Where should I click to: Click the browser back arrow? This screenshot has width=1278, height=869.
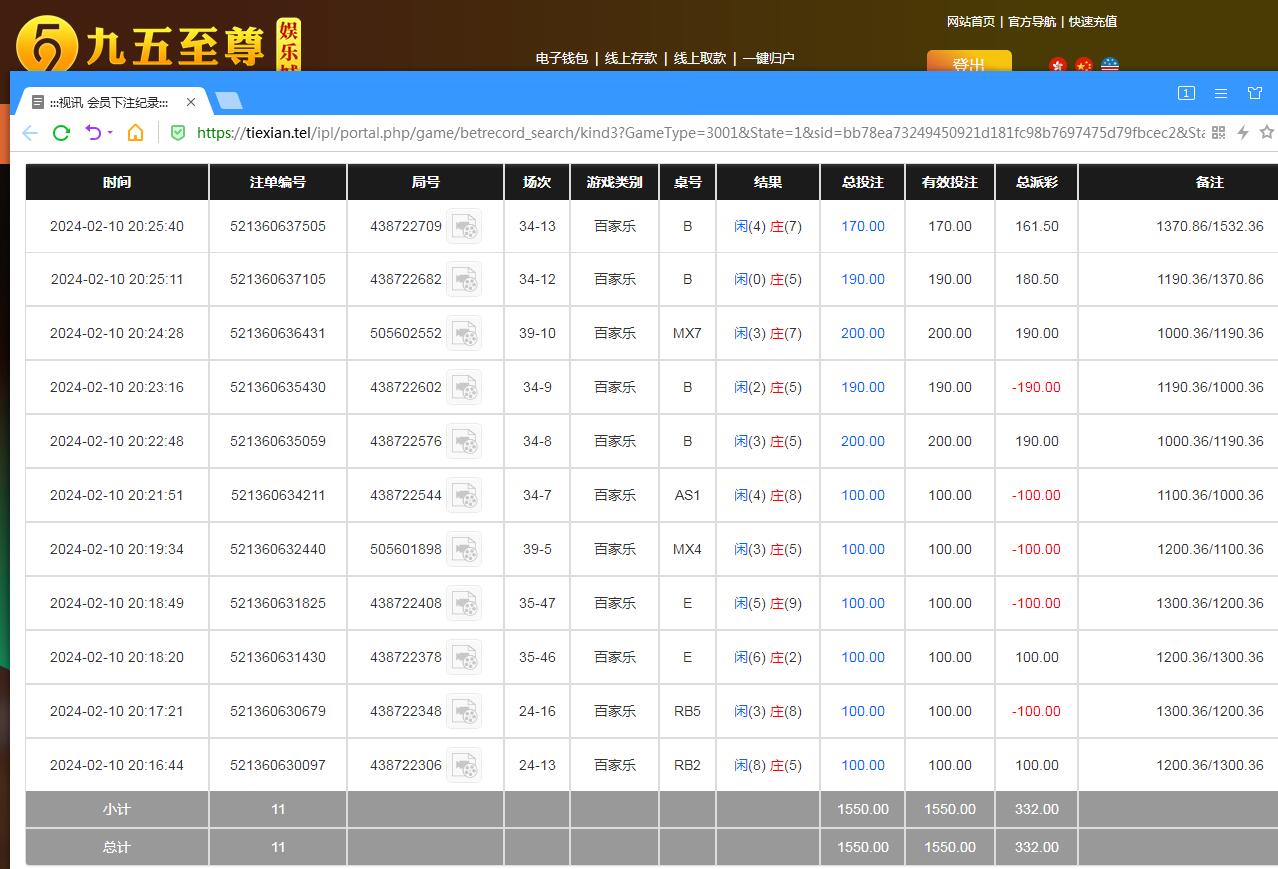29,133
